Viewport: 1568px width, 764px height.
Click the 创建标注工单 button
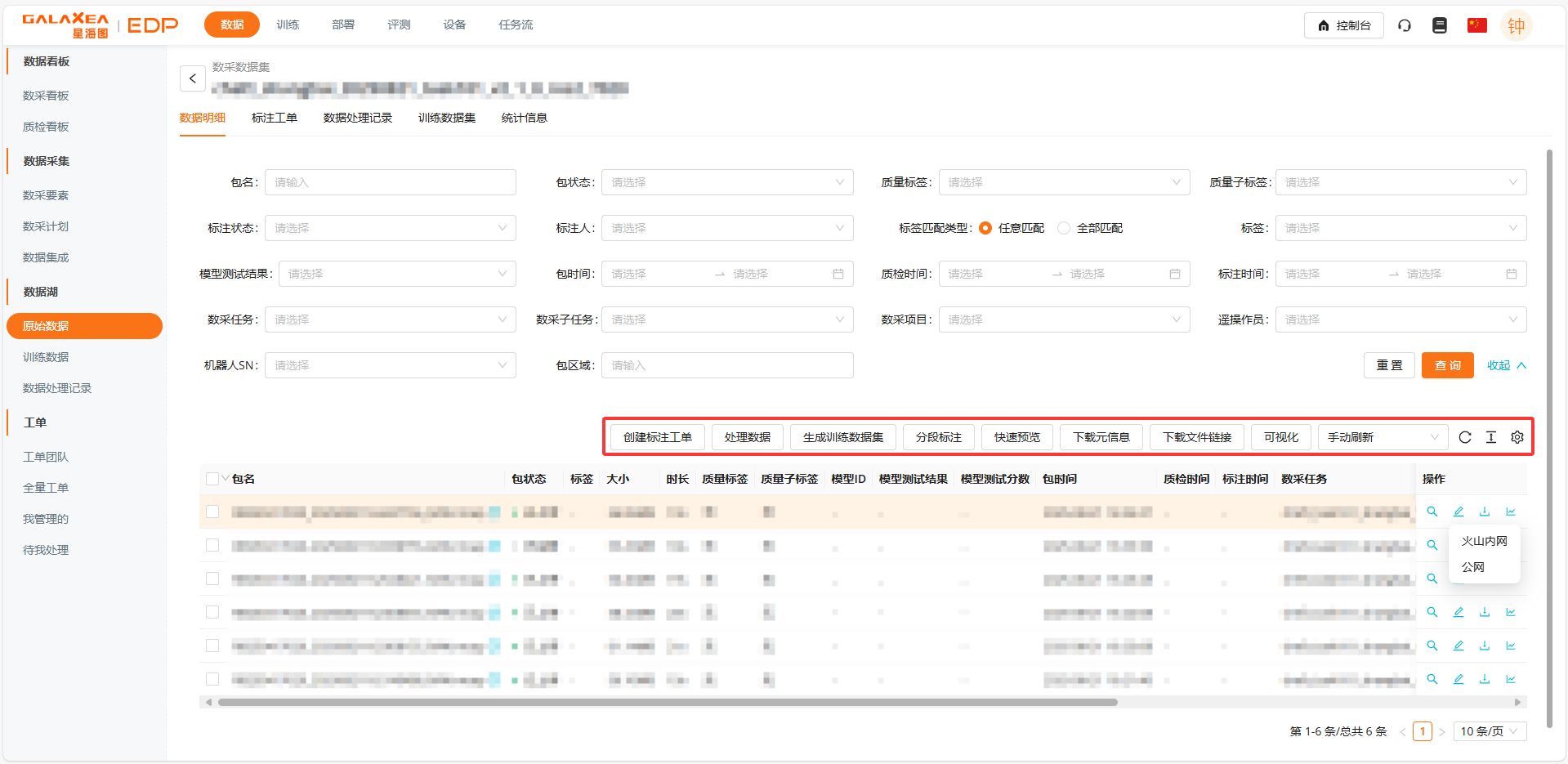tap(657, 437)
